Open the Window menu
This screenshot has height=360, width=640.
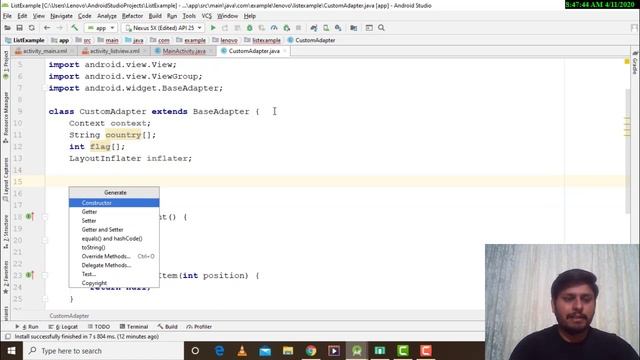227,16
